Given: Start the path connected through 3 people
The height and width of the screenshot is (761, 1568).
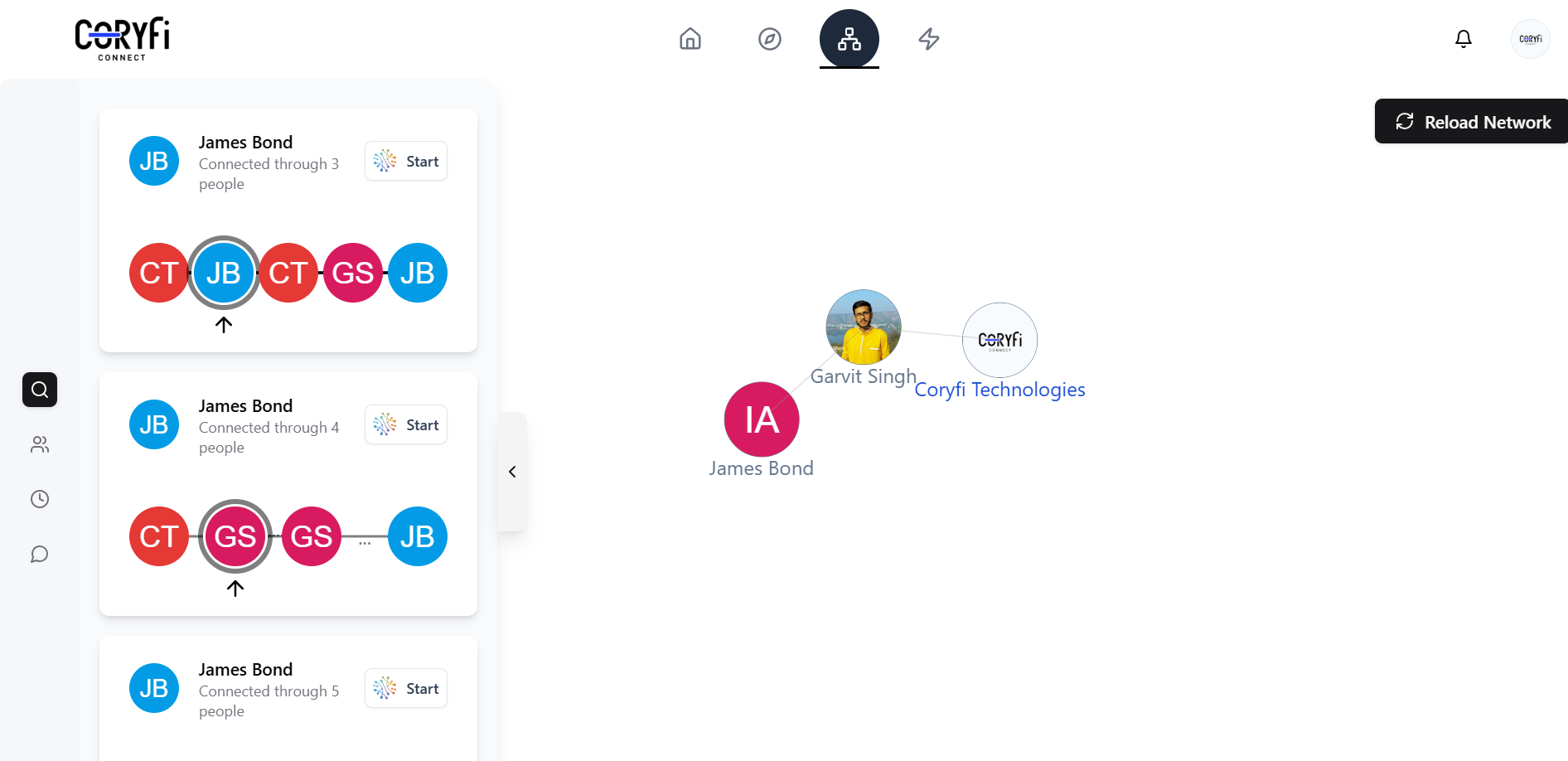Looking at the screenshot, I should coord(405,160).
